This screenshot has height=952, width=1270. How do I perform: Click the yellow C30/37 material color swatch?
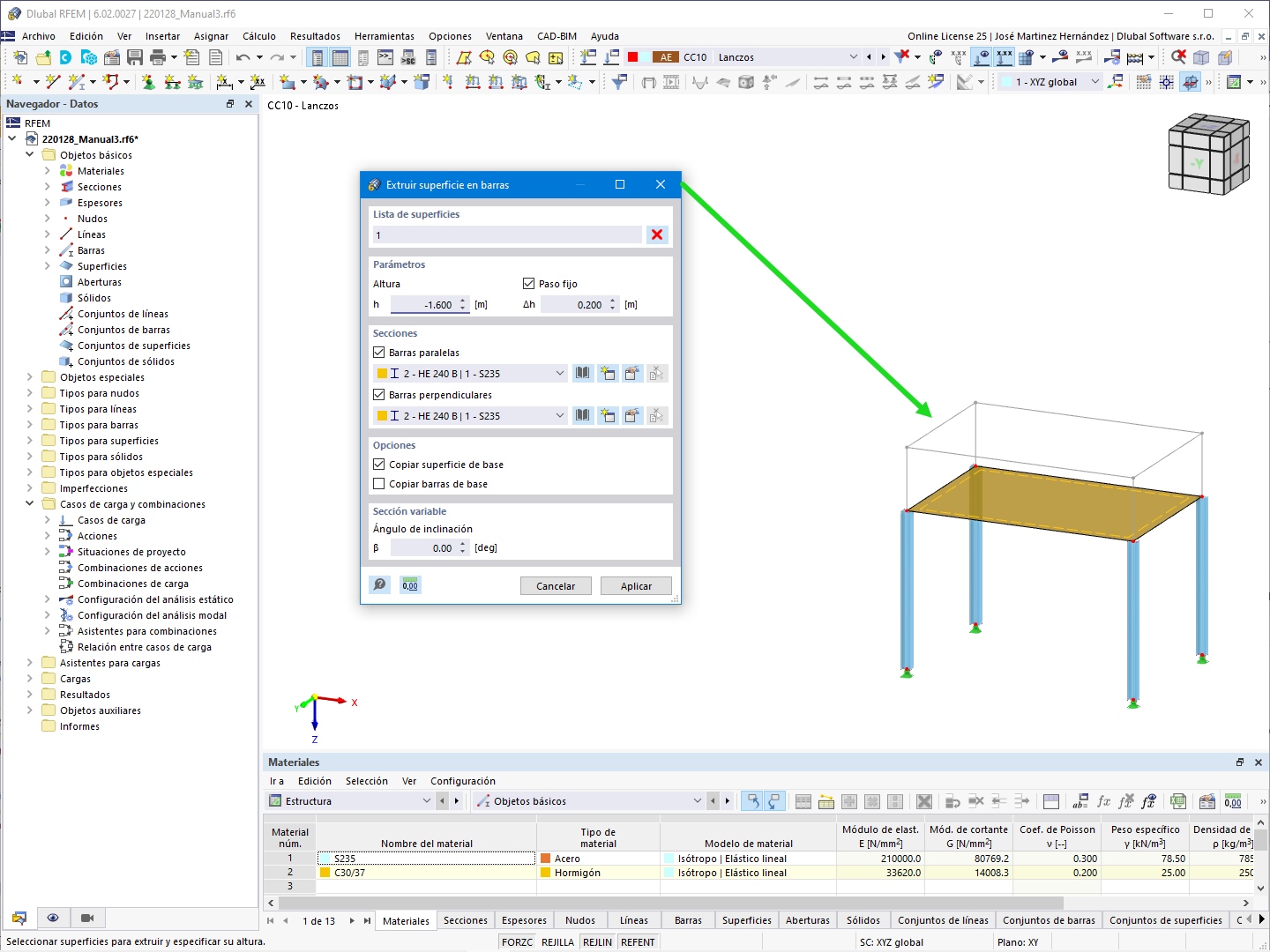point(325,873)
